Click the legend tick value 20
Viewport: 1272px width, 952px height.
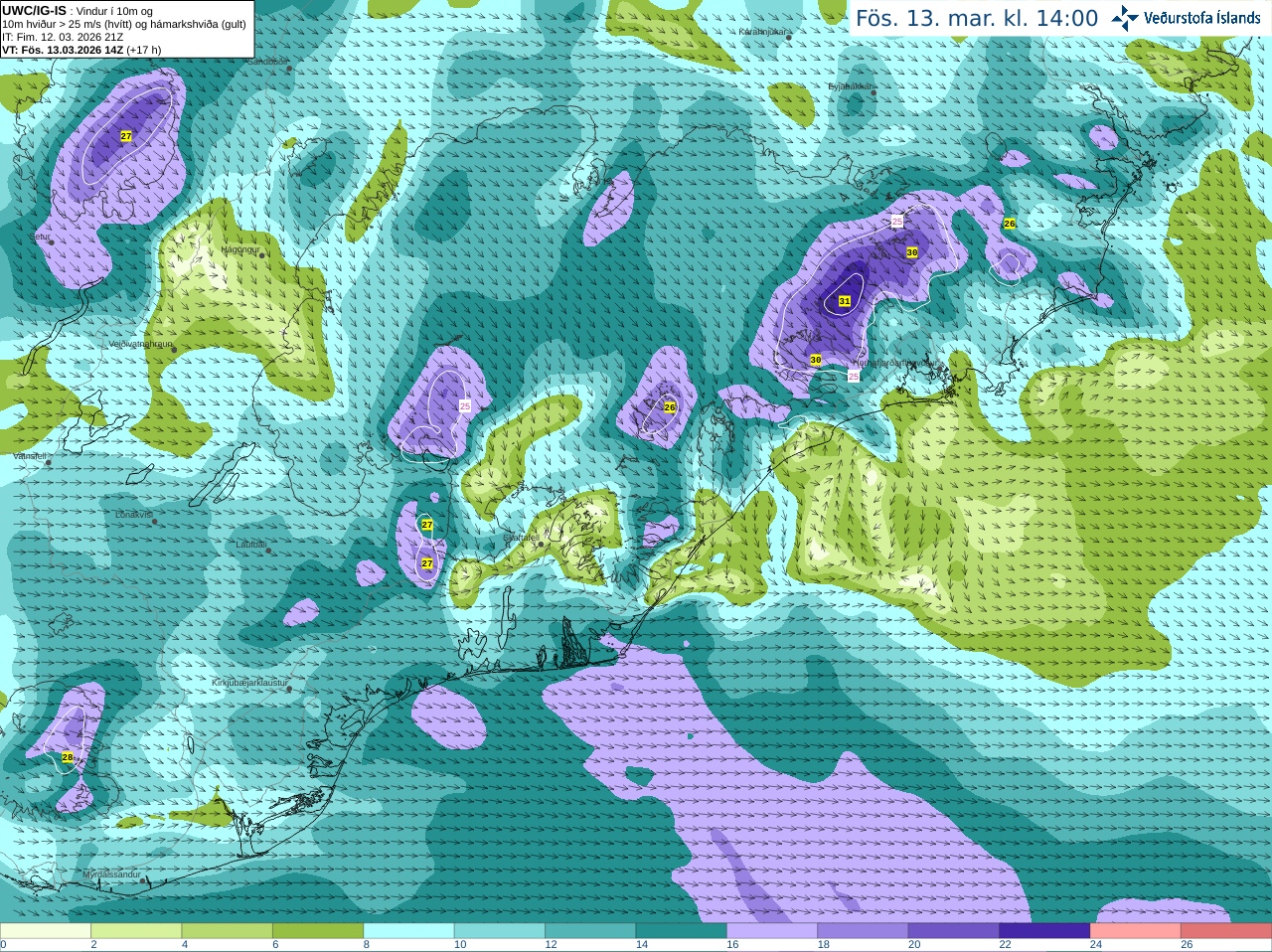pyautogui.click(x=914, y=945)
